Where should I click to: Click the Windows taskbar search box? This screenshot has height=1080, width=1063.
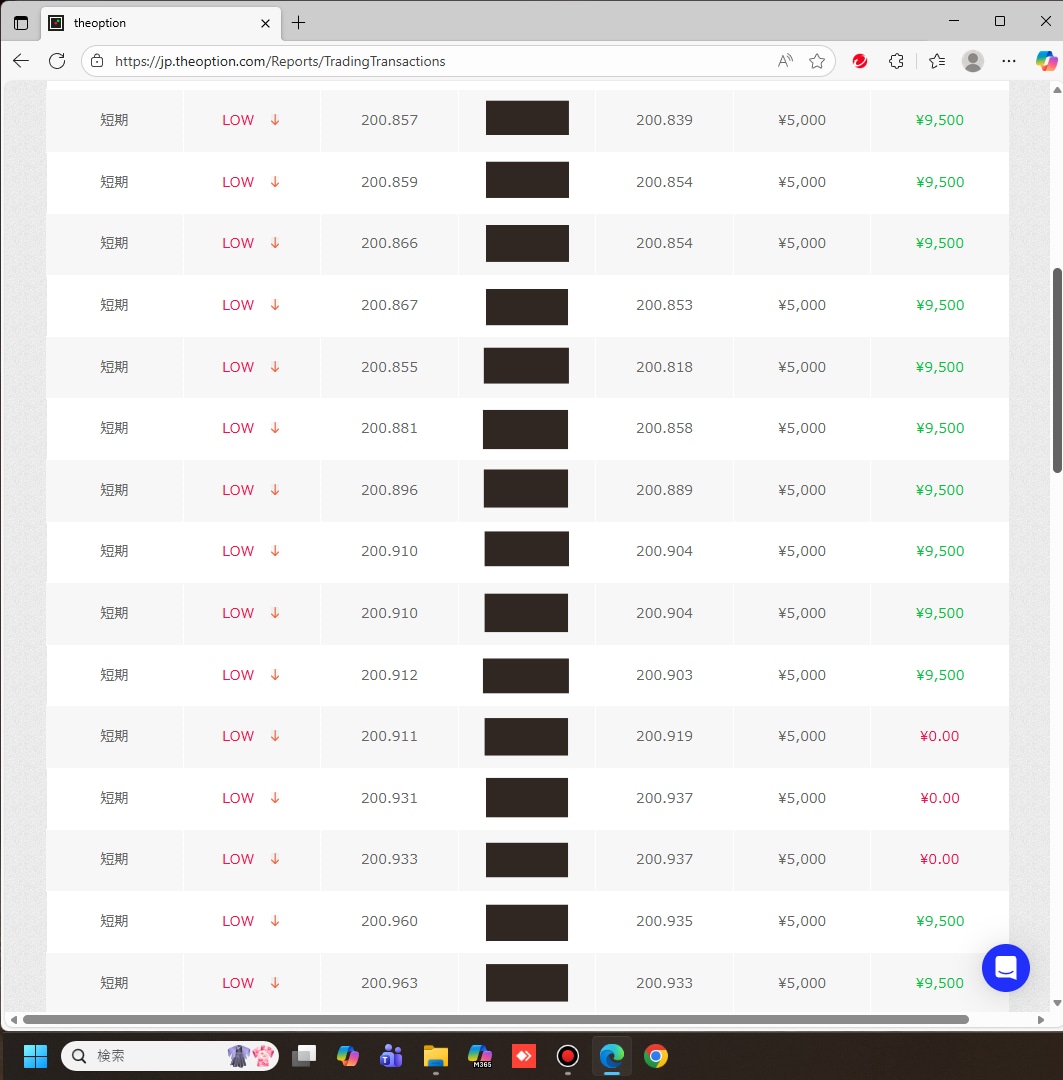pos(170,1056)
